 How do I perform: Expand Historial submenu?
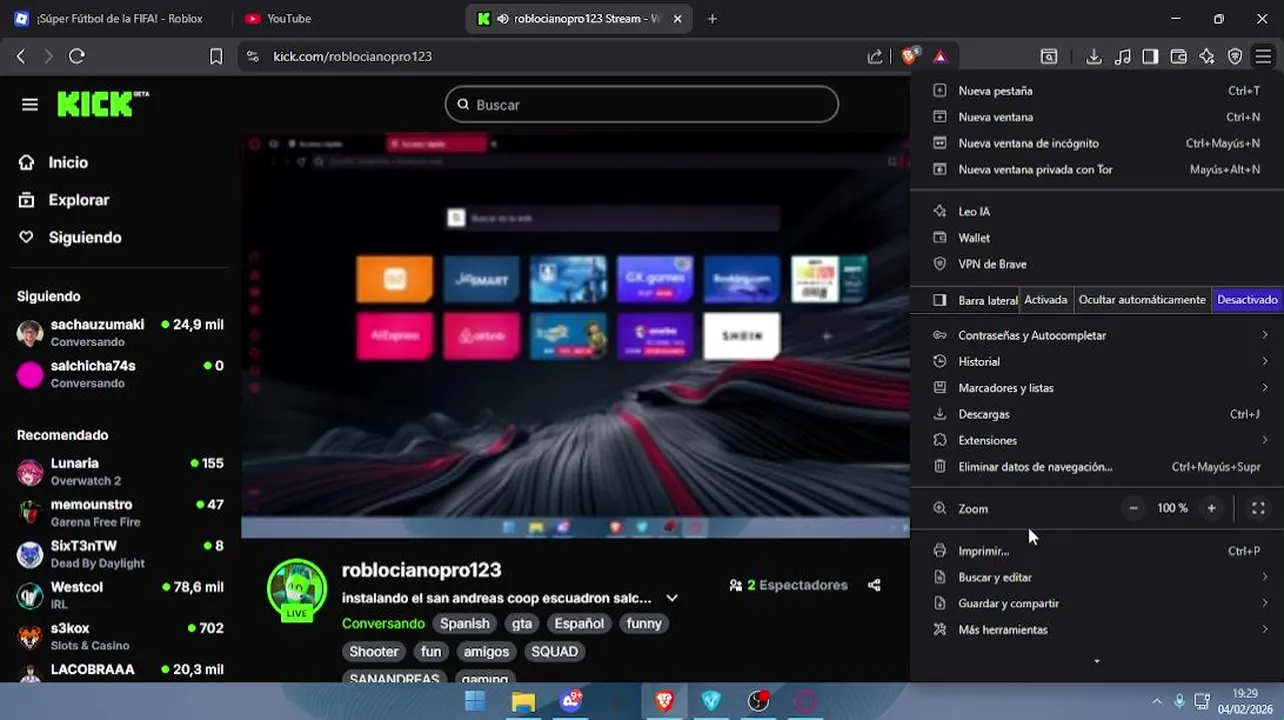1097,361
